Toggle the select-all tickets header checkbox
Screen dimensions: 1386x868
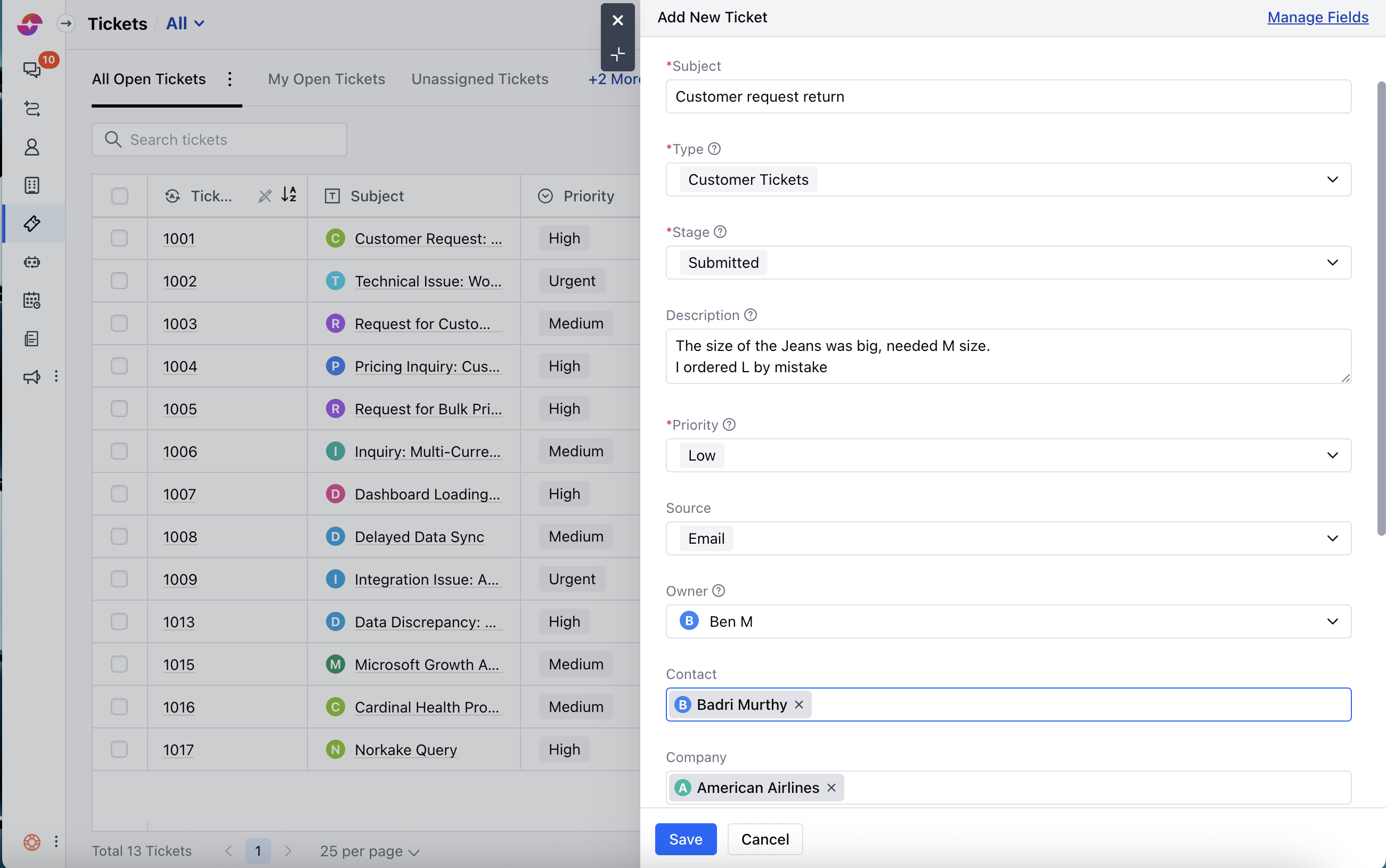click(x=119, y=196)
